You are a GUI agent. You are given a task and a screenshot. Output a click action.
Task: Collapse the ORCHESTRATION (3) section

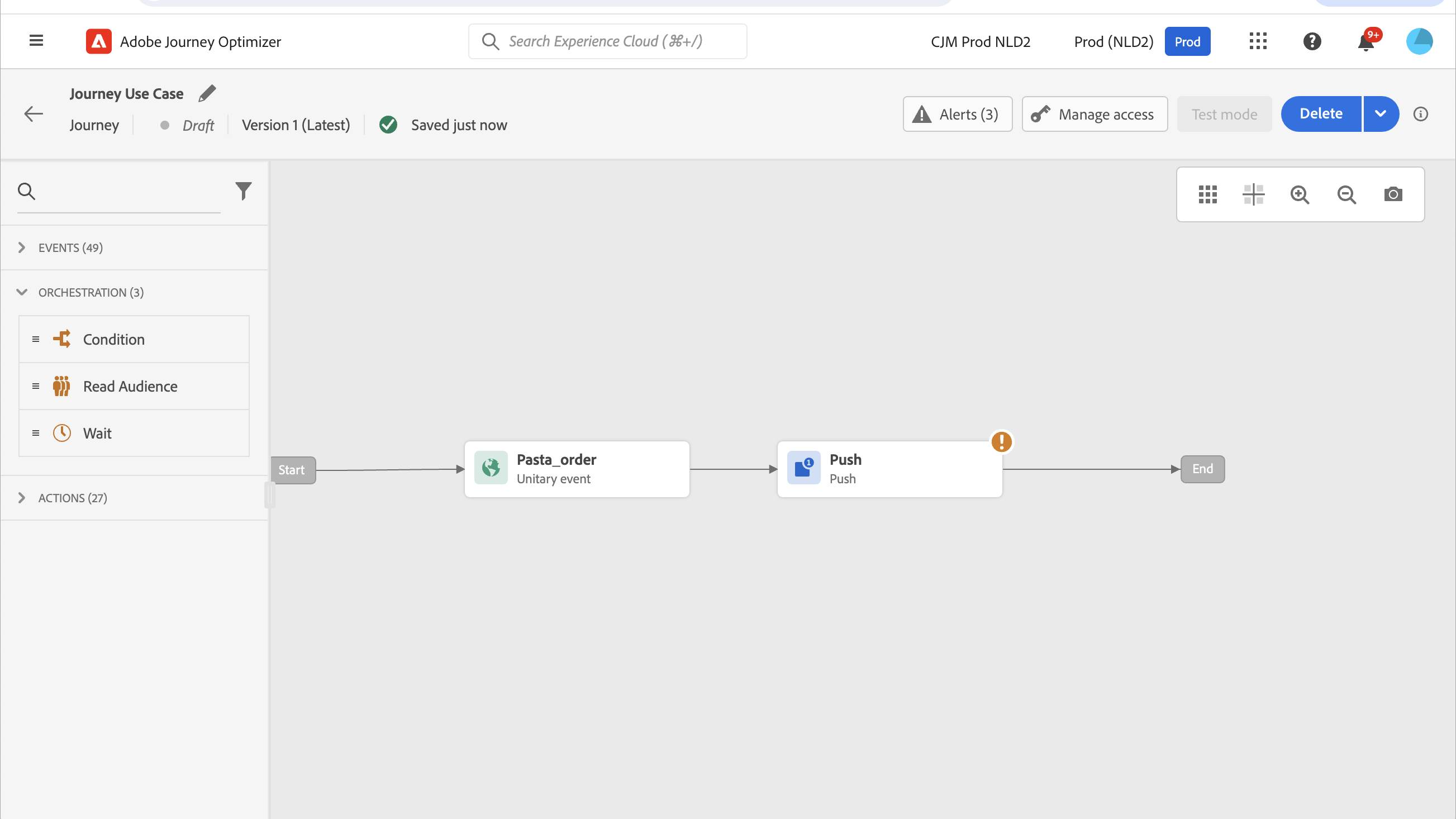coord(21,292)
